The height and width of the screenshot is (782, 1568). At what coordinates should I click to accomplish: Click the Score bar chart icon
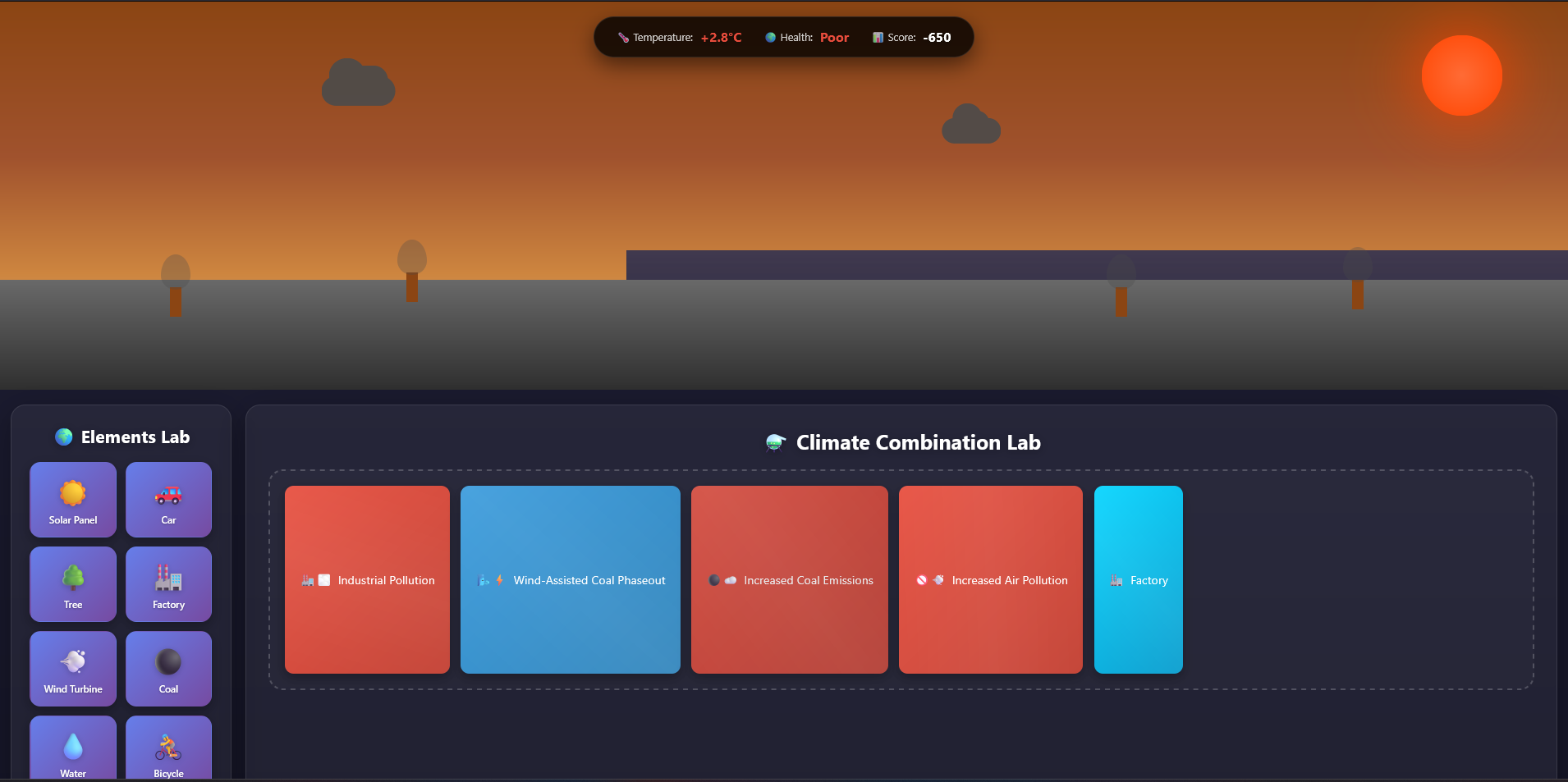pyautogui.click(x=878, y=37)
